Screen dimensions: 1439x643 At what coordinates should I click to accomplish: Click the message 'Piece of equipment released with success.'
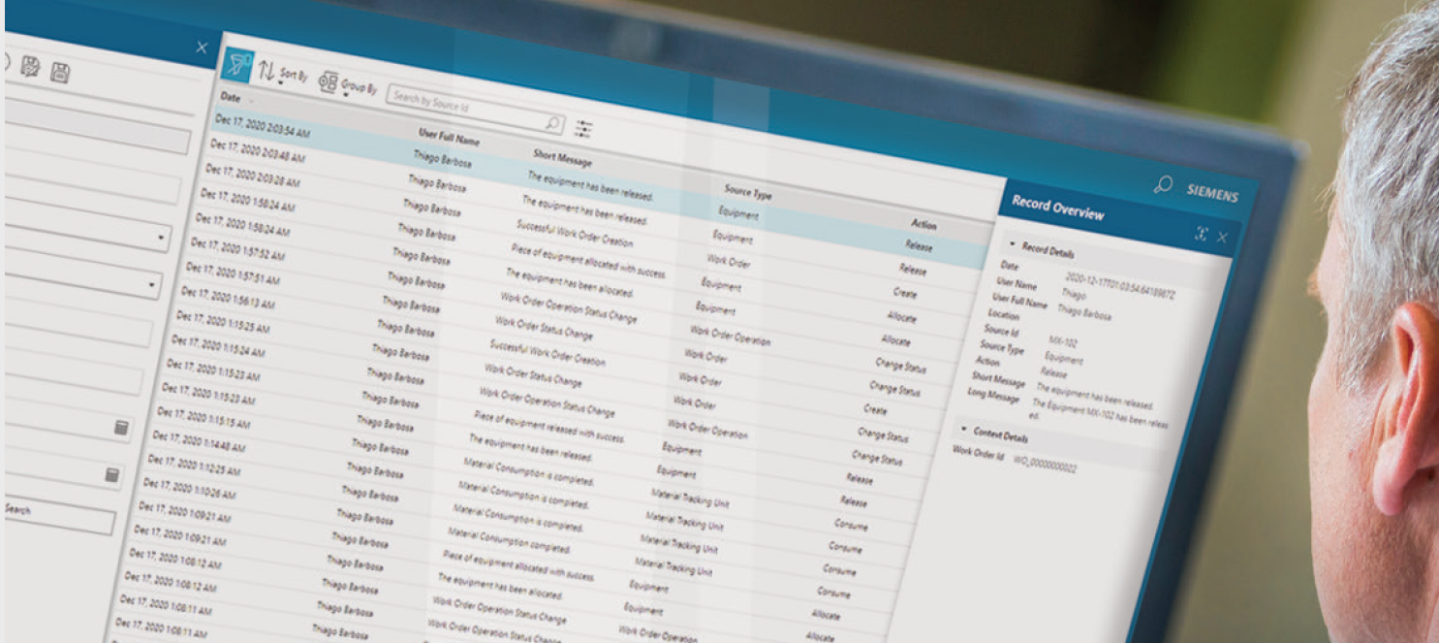[548, 427]
